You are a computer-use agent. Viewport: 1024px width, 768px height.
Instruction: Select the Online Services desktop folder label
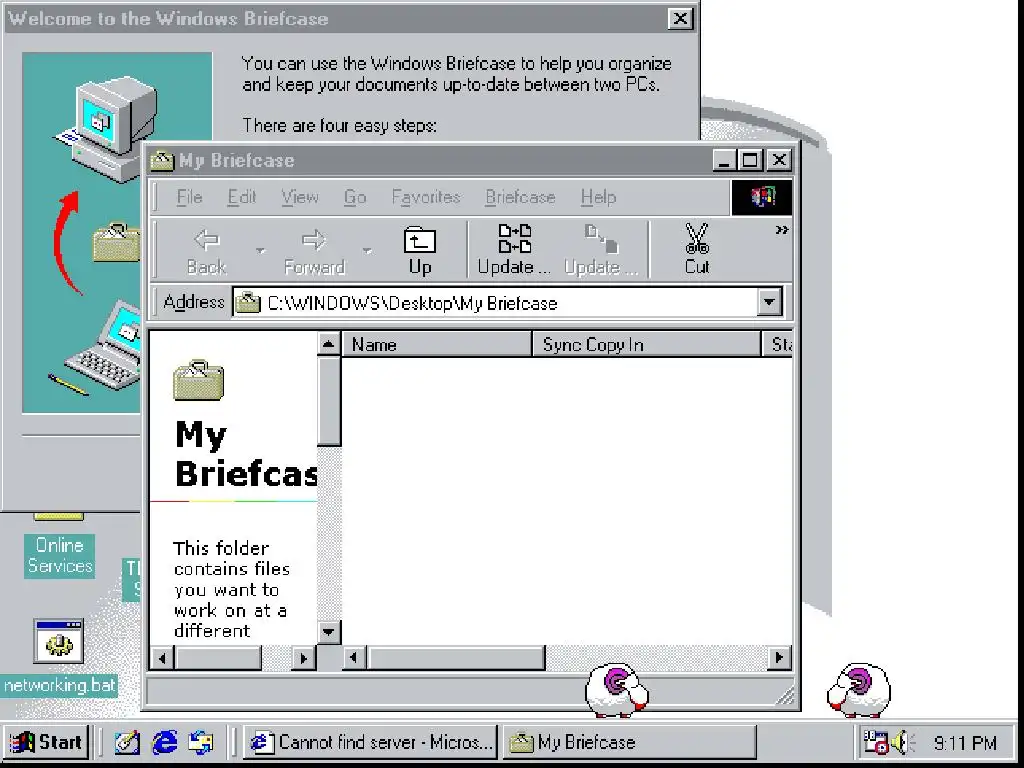[59, 556]
